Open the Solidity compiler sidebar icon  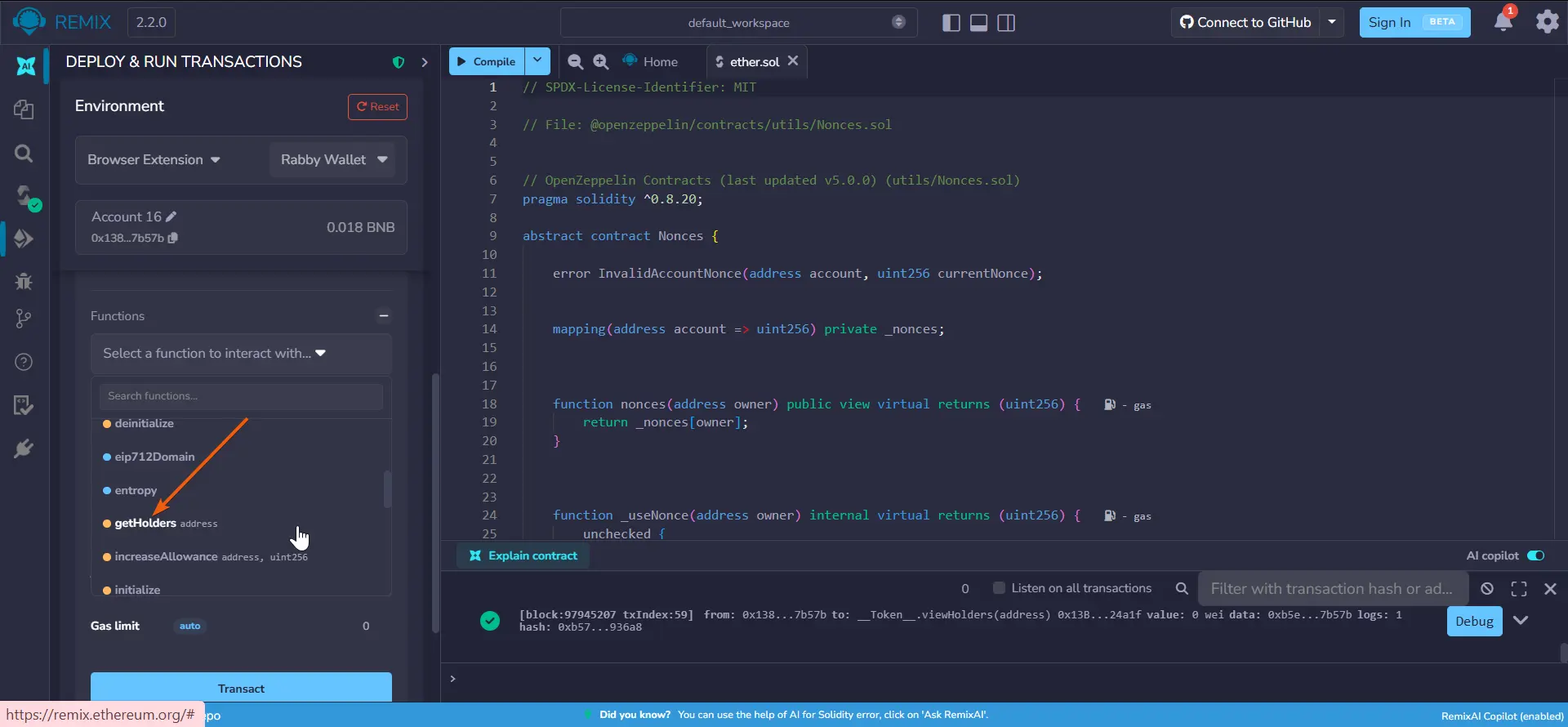(26, 197)
